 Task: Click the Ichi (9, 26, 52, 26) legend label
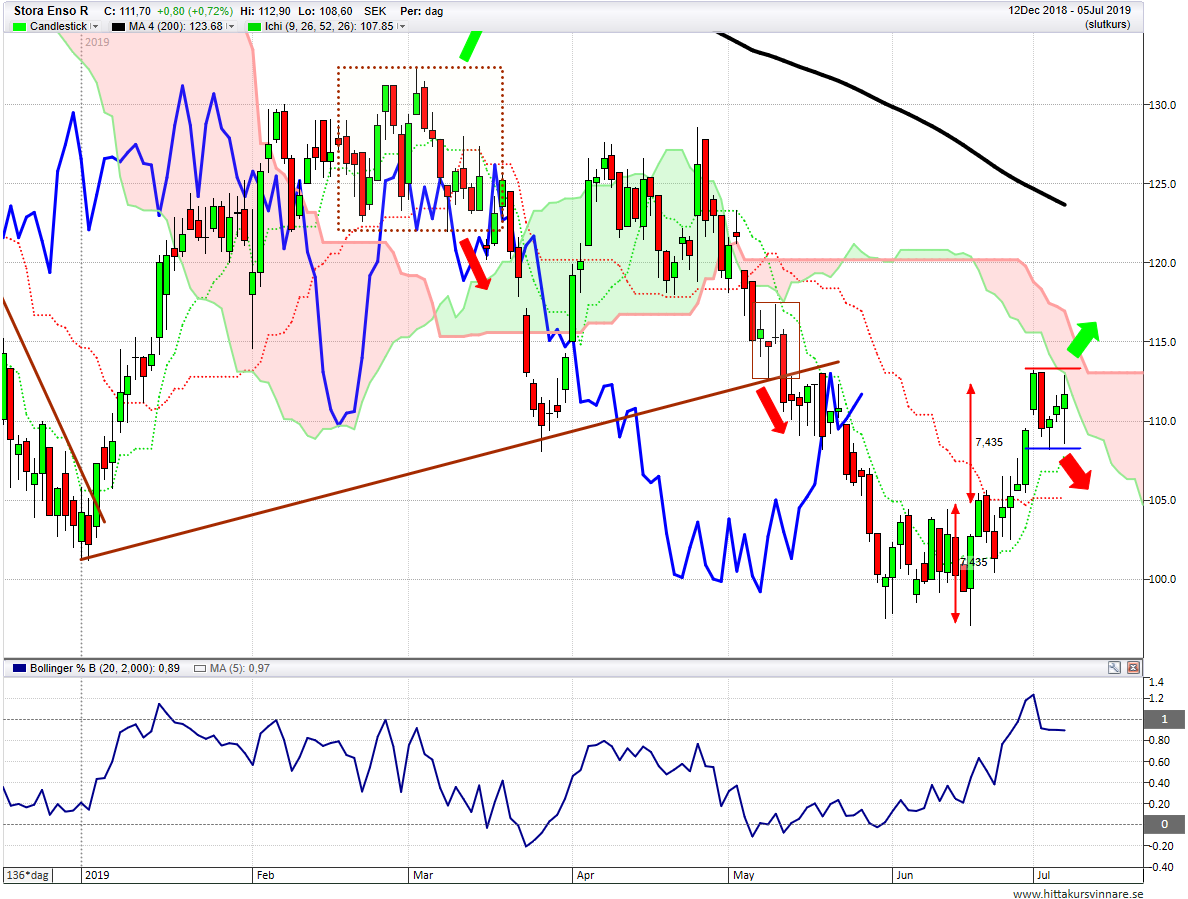tap(330, 27)
